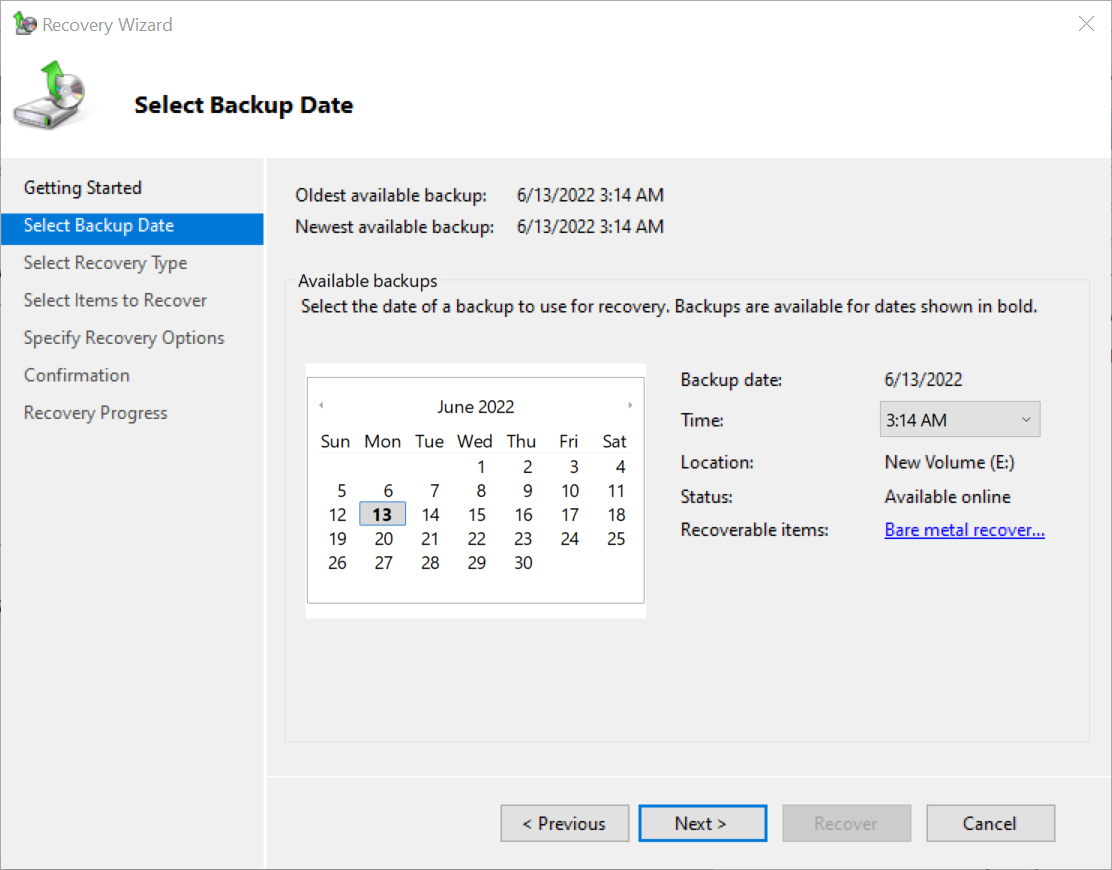Click the Next button
The height and width of the screenshot is (870, 1112).
pyautogui.click(x=702, y=823)
